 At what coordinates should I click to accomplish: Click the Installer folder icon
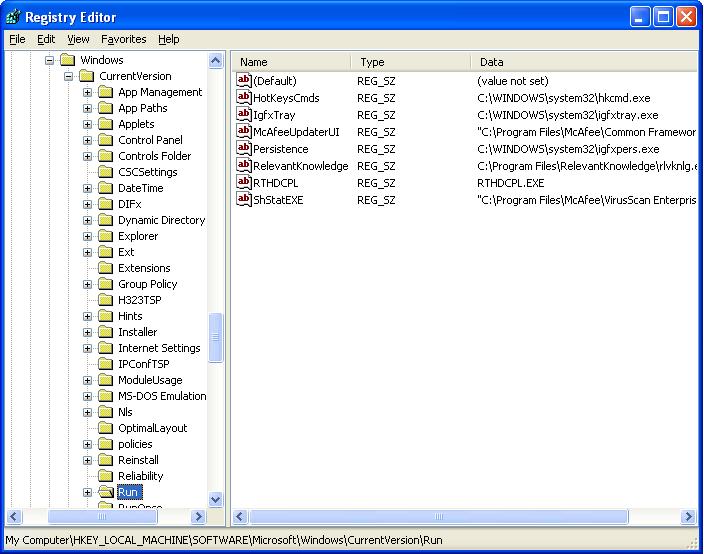click(106, 332)
